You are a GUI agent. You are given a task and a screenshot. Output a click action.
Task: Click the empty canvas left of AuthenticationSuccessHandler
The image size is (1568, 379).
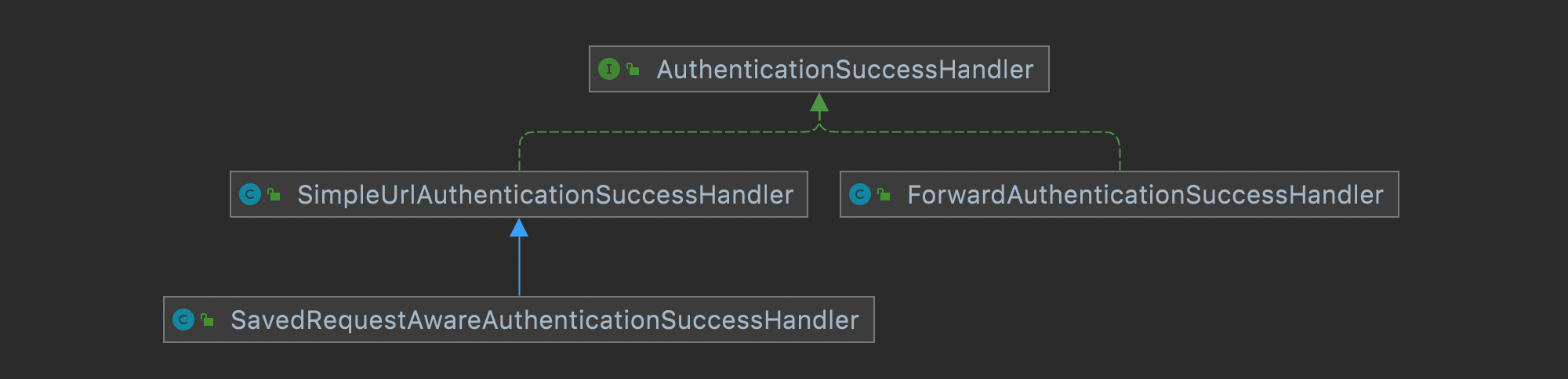point(314,69)
